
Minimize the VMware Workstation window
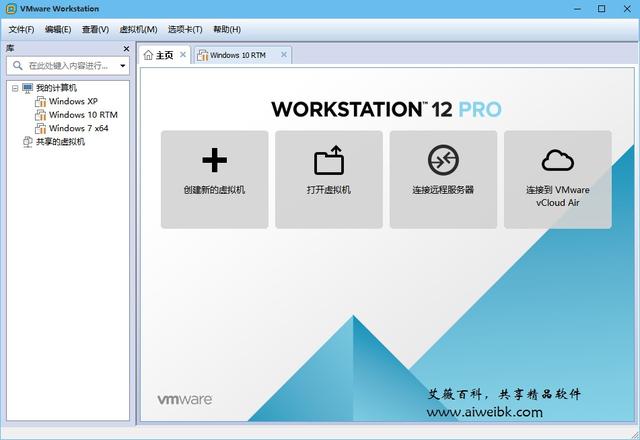[x=578, y=9]
